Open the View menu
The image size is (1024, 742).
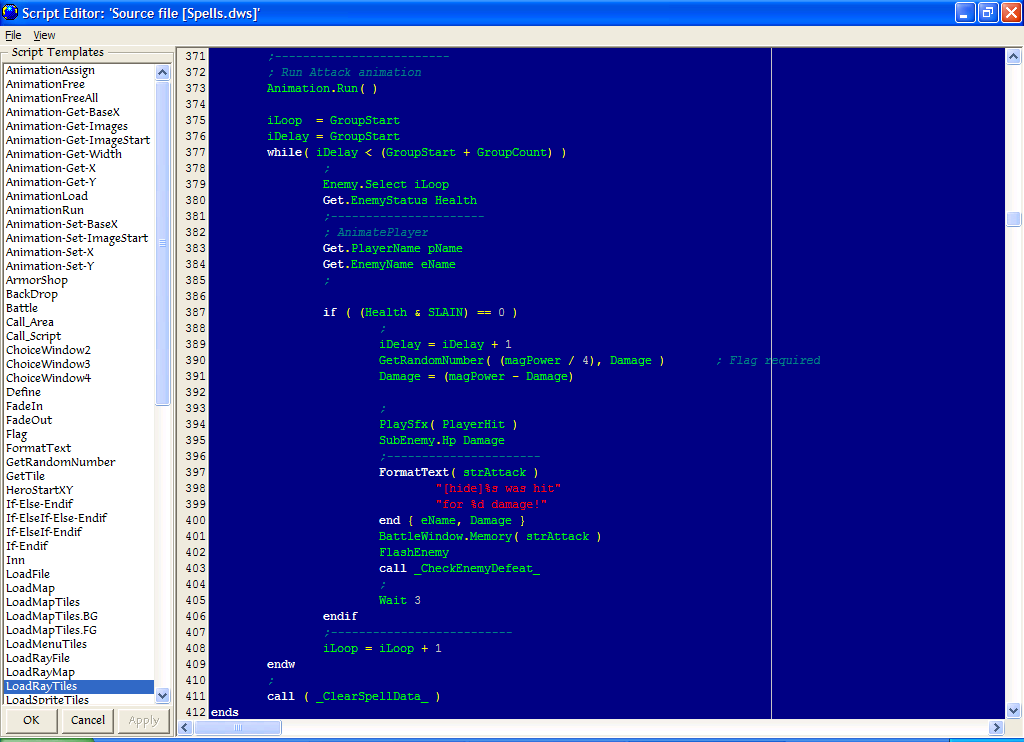44,35
